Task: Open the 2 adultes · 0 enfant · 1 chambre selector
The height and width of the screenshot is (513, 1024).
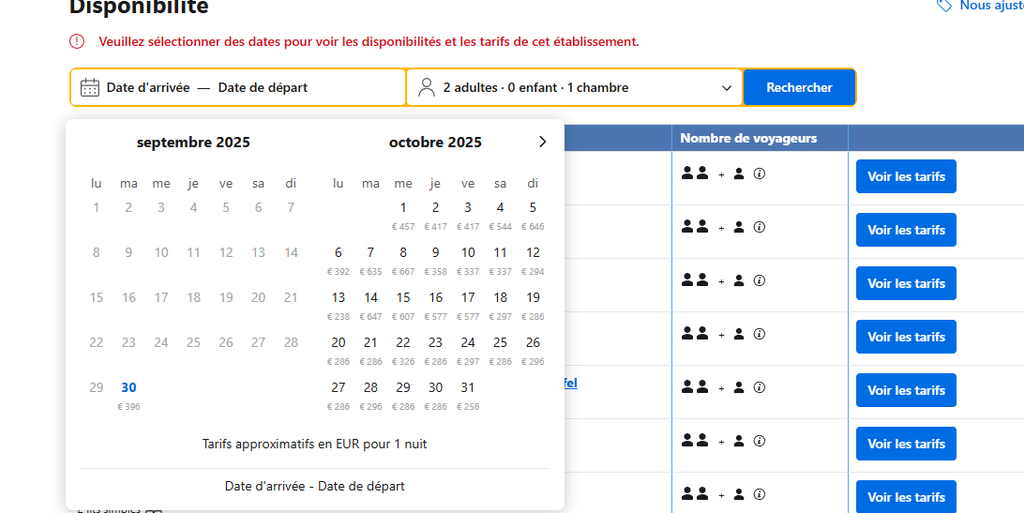Action: 574,87
